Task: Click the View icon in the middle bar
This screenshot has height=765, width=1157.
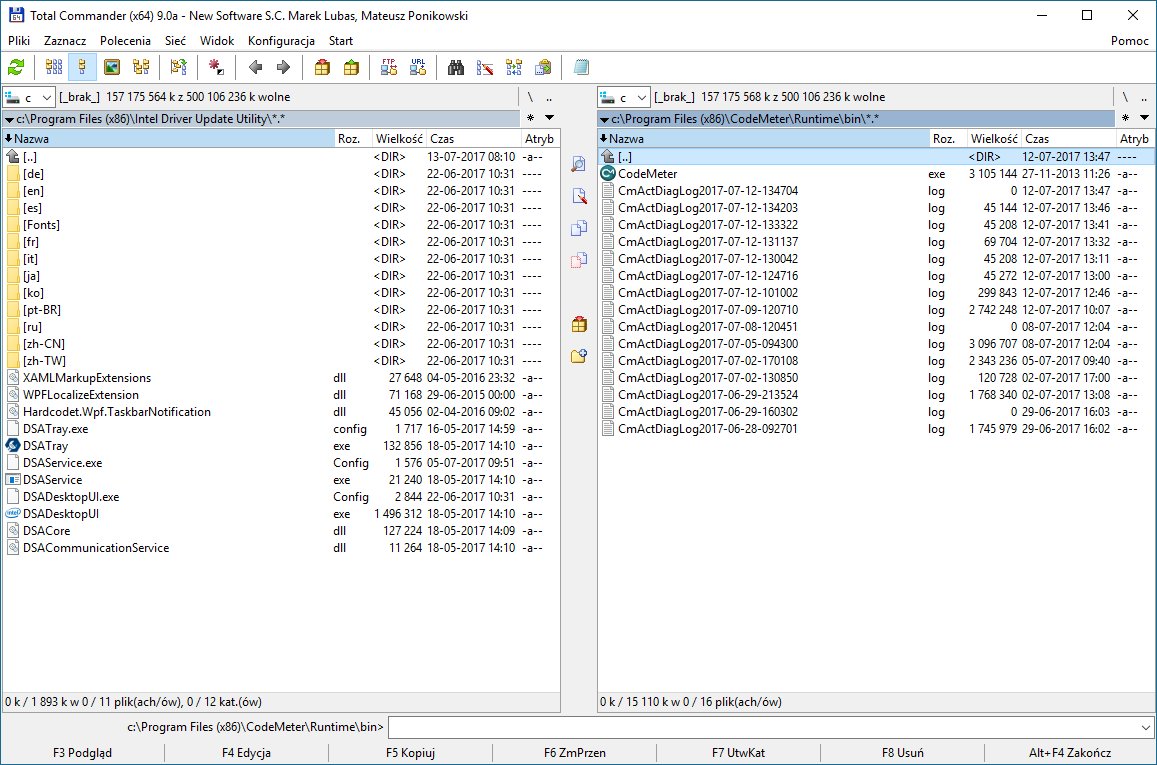Action: [579, 163]
